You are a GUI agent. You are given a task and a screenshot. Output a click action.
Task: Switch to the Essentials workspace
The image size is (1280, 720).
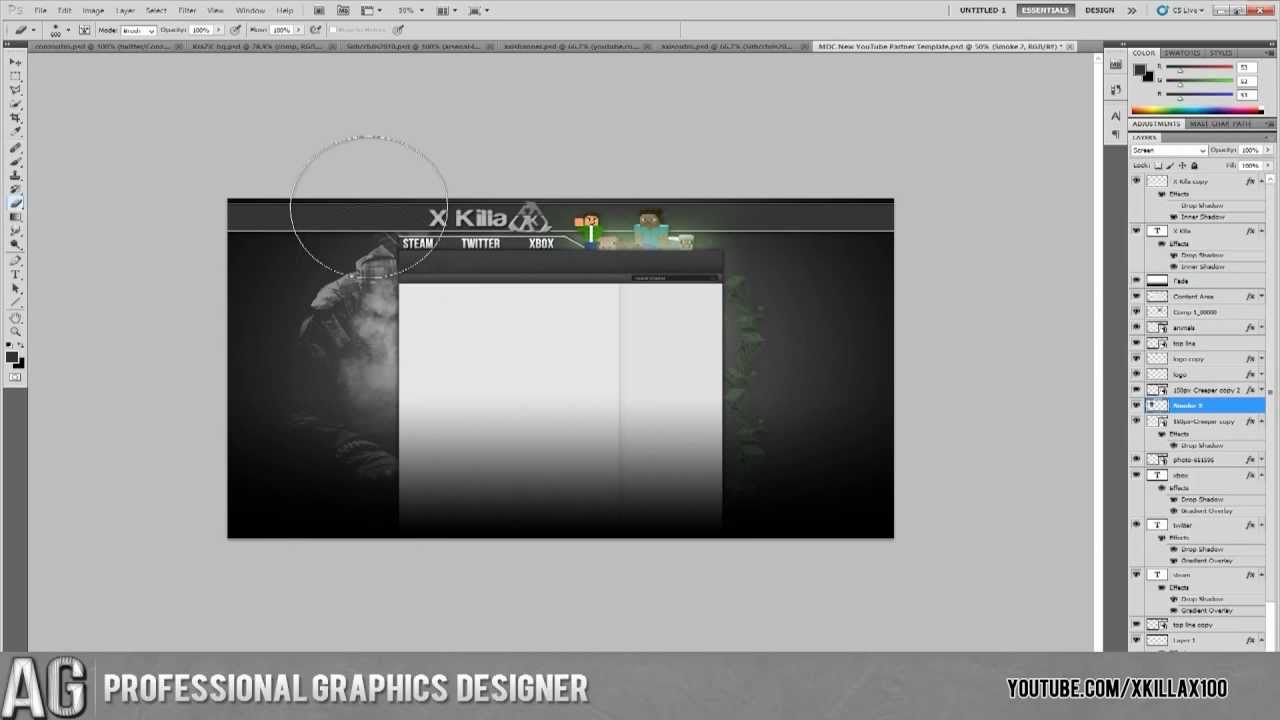[1045, 10]
